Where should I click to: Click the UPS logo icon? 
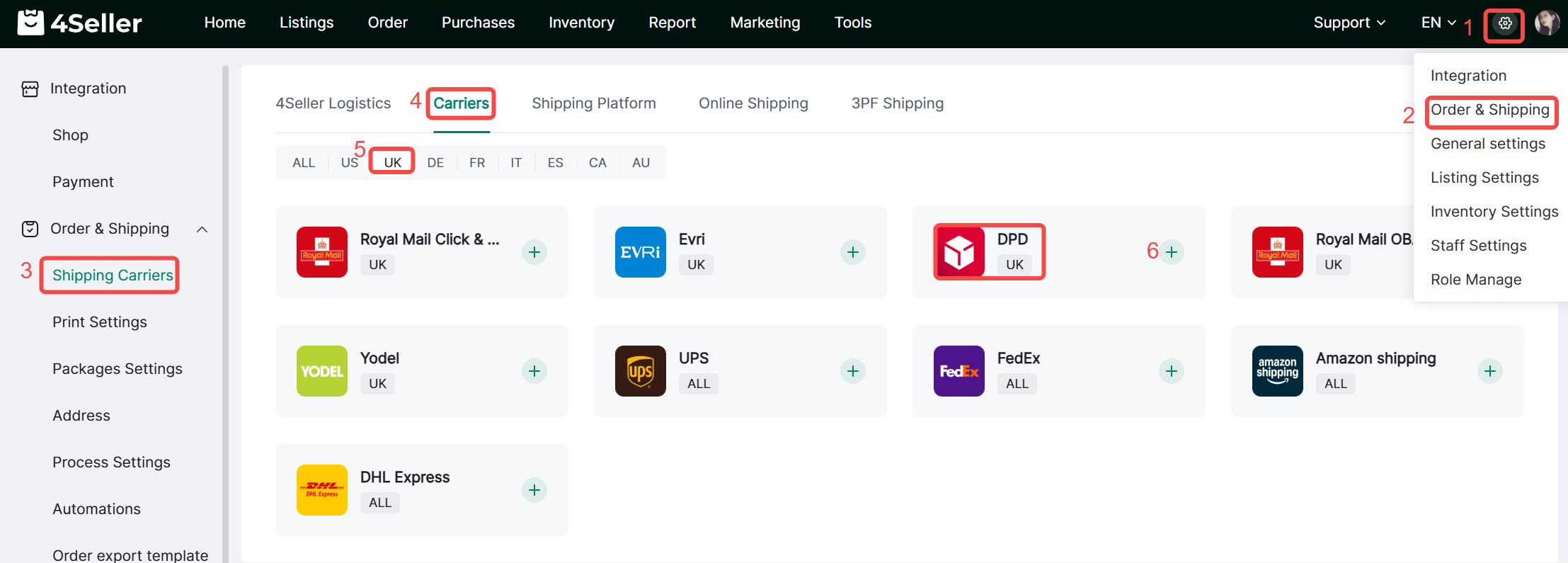640,371
